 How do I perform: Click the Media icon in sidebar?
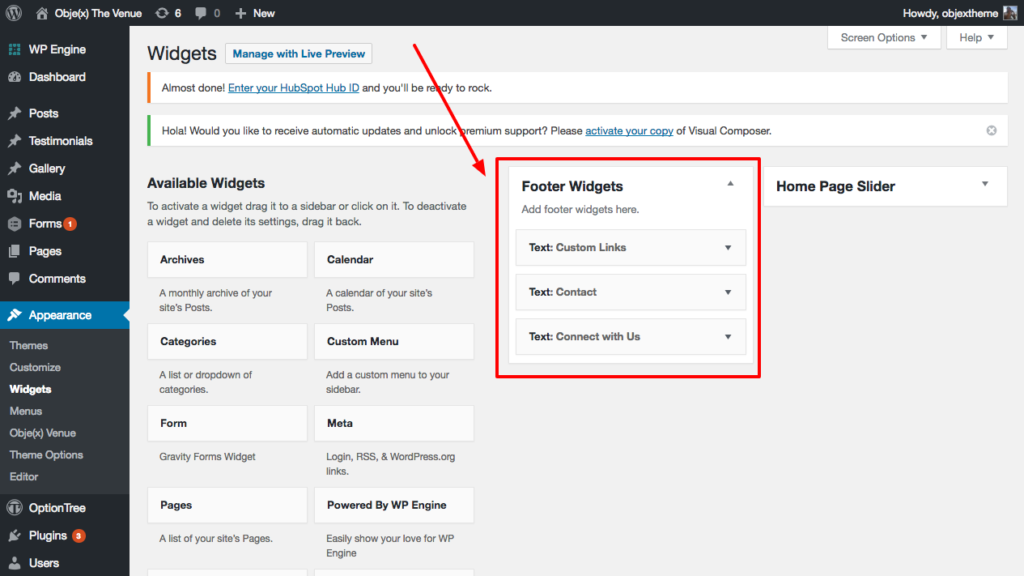pyautogui.click(x=14, y=196)
